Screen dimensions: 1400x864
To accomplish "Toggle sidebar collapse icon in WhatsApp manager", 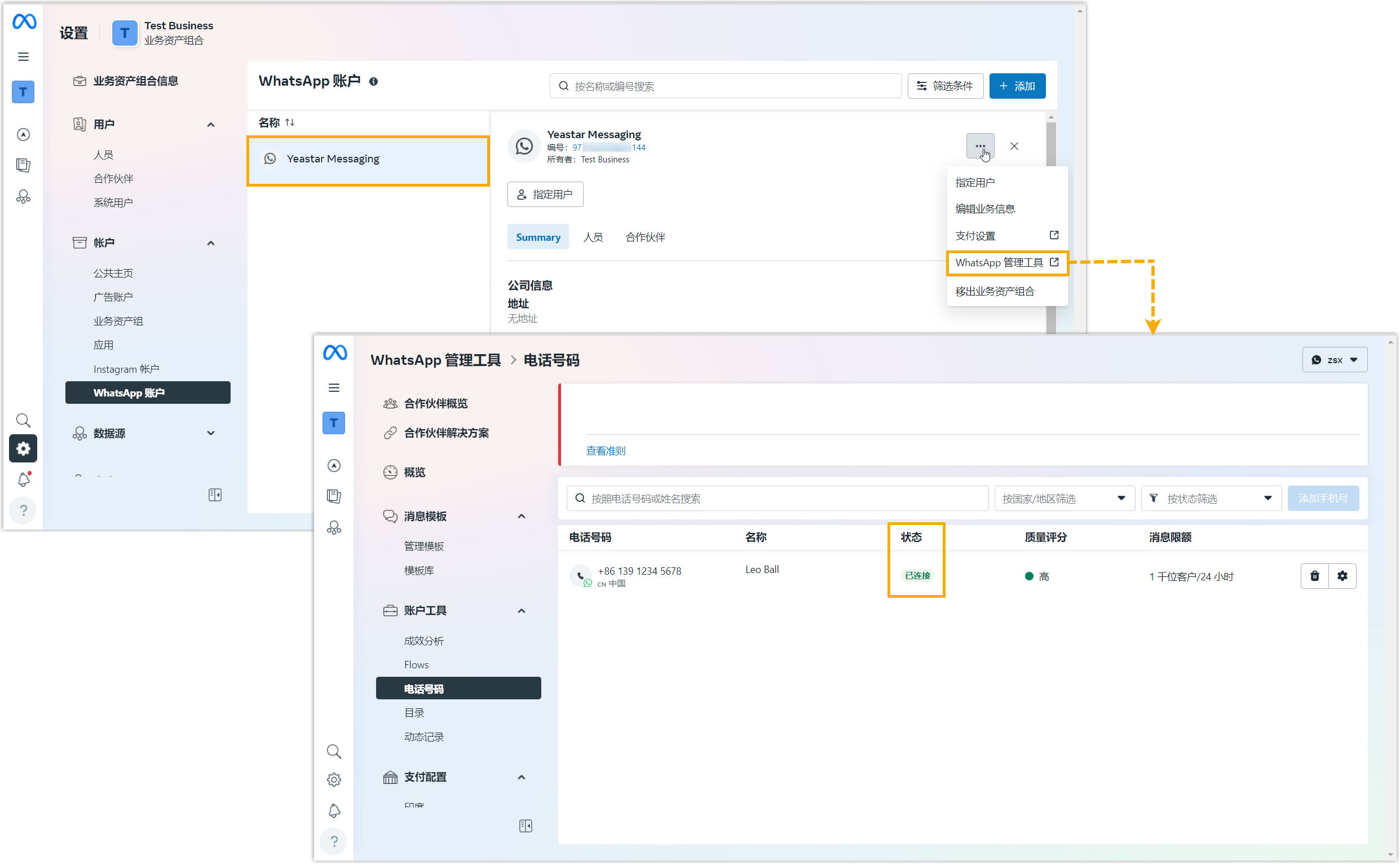I will [x=525, y=826].
